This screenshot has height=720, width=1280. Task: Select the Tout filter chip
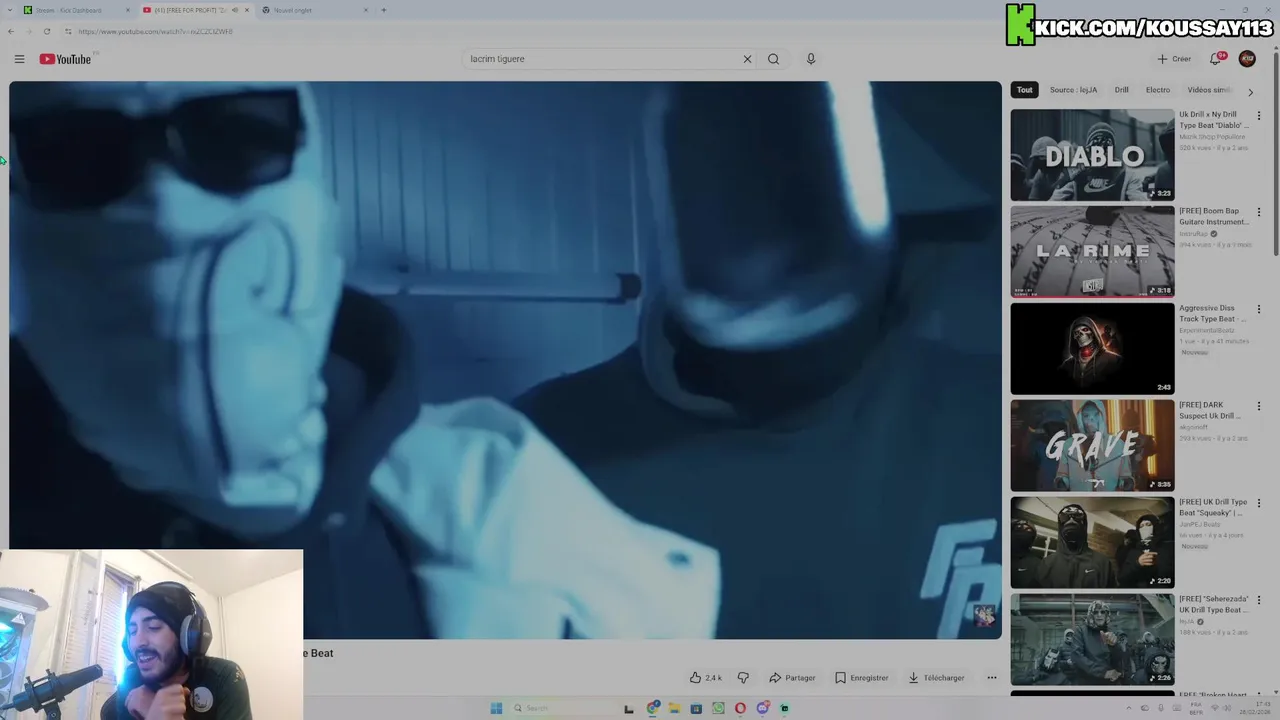pos(1025,90)
